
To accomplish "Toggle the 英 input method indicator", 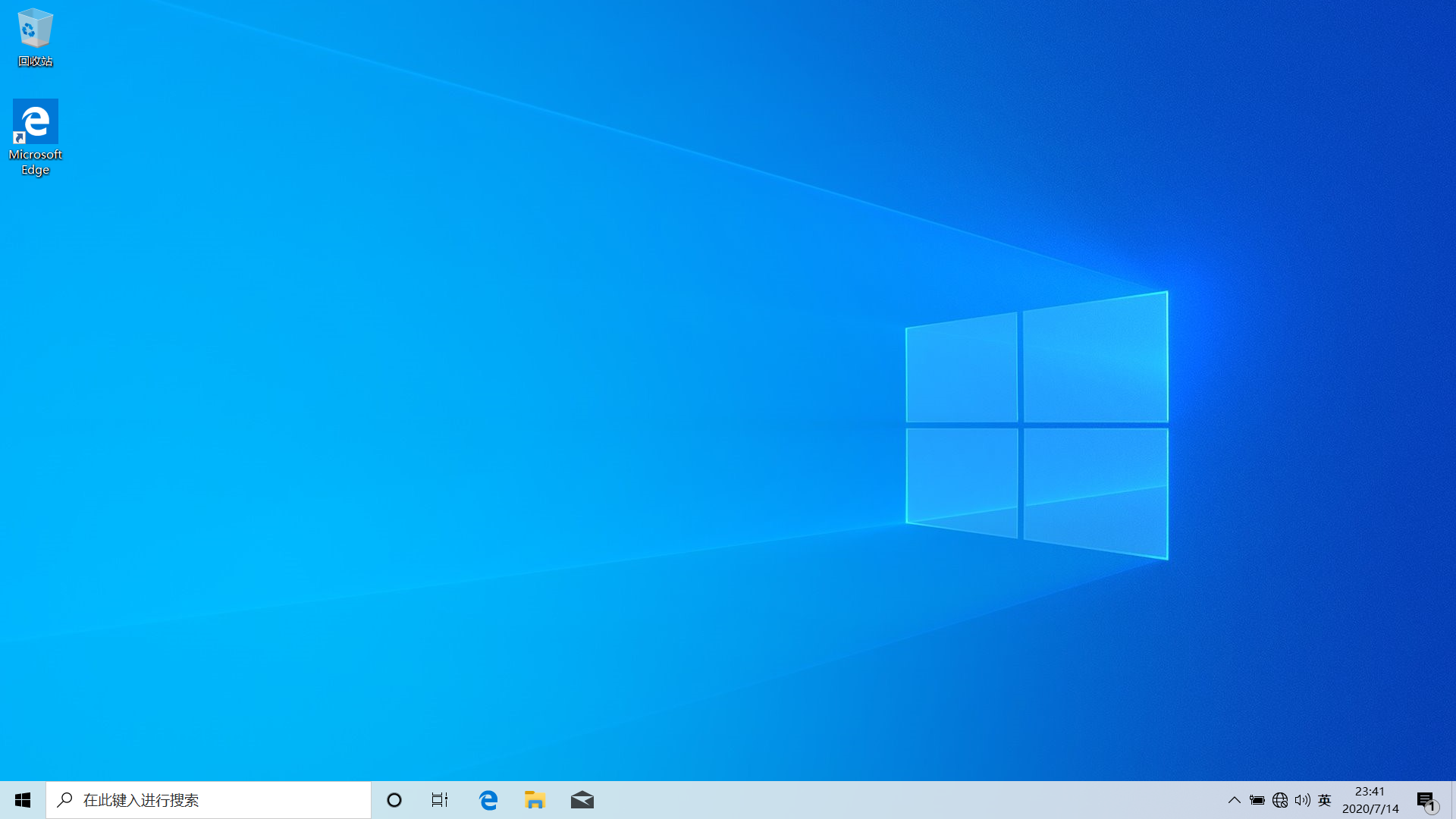I will coord(1325,800).
